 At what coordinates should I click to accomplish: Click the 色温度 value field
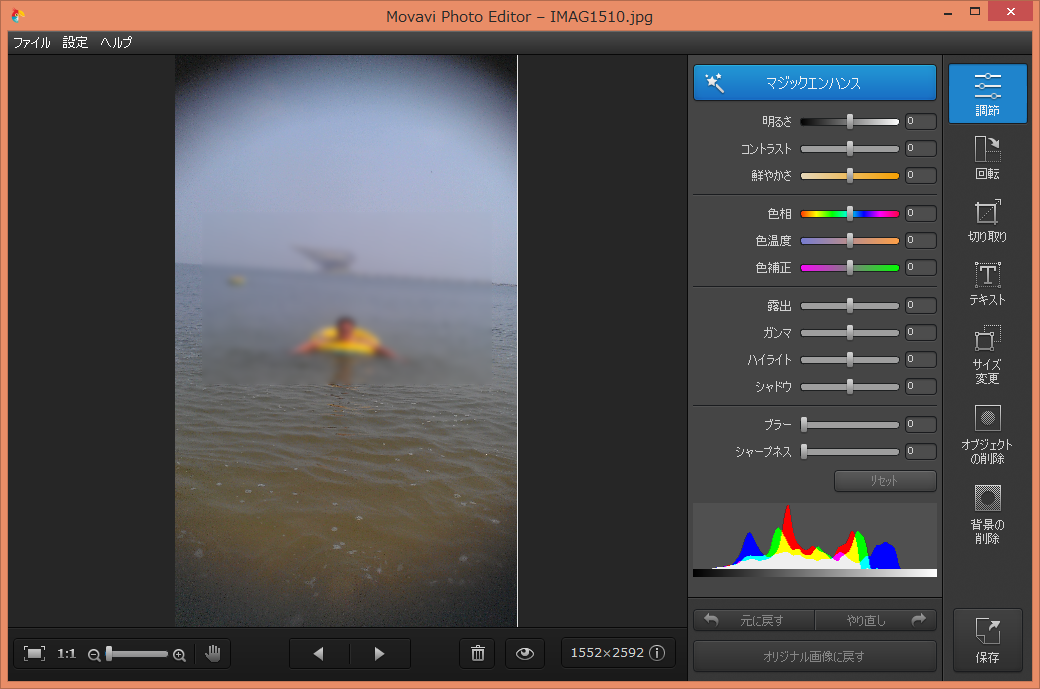coord(921,241)
